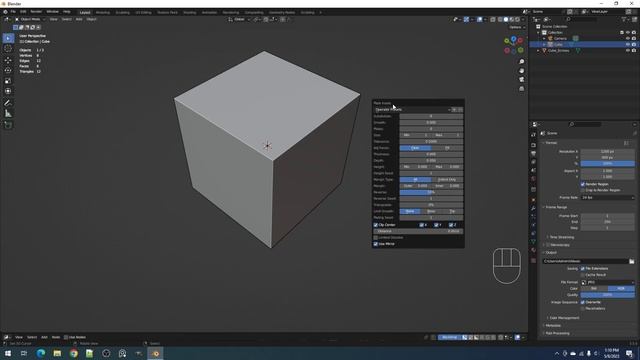Open the Edit menu
Image resolution: width=640 pixels, height=360 pixels.
(23, 12)
